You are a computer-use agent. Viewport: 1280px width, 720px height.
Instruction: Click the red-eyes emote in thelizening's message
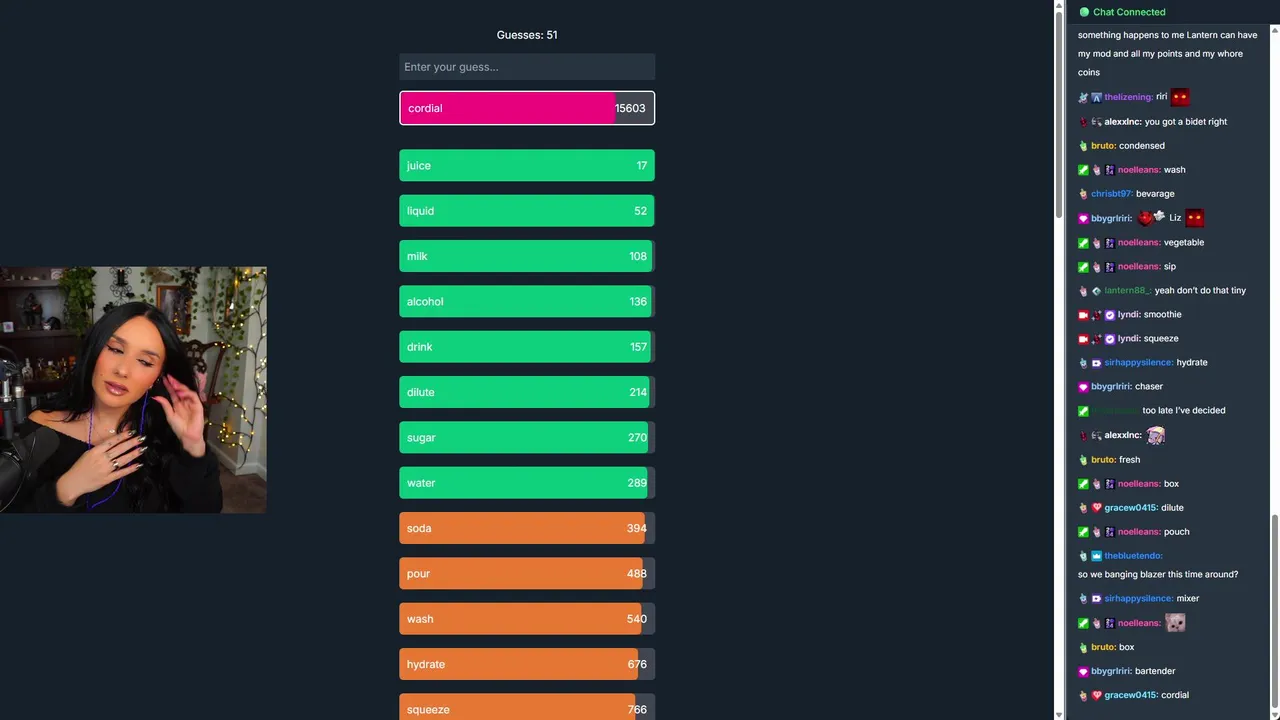pos(1180,97)
